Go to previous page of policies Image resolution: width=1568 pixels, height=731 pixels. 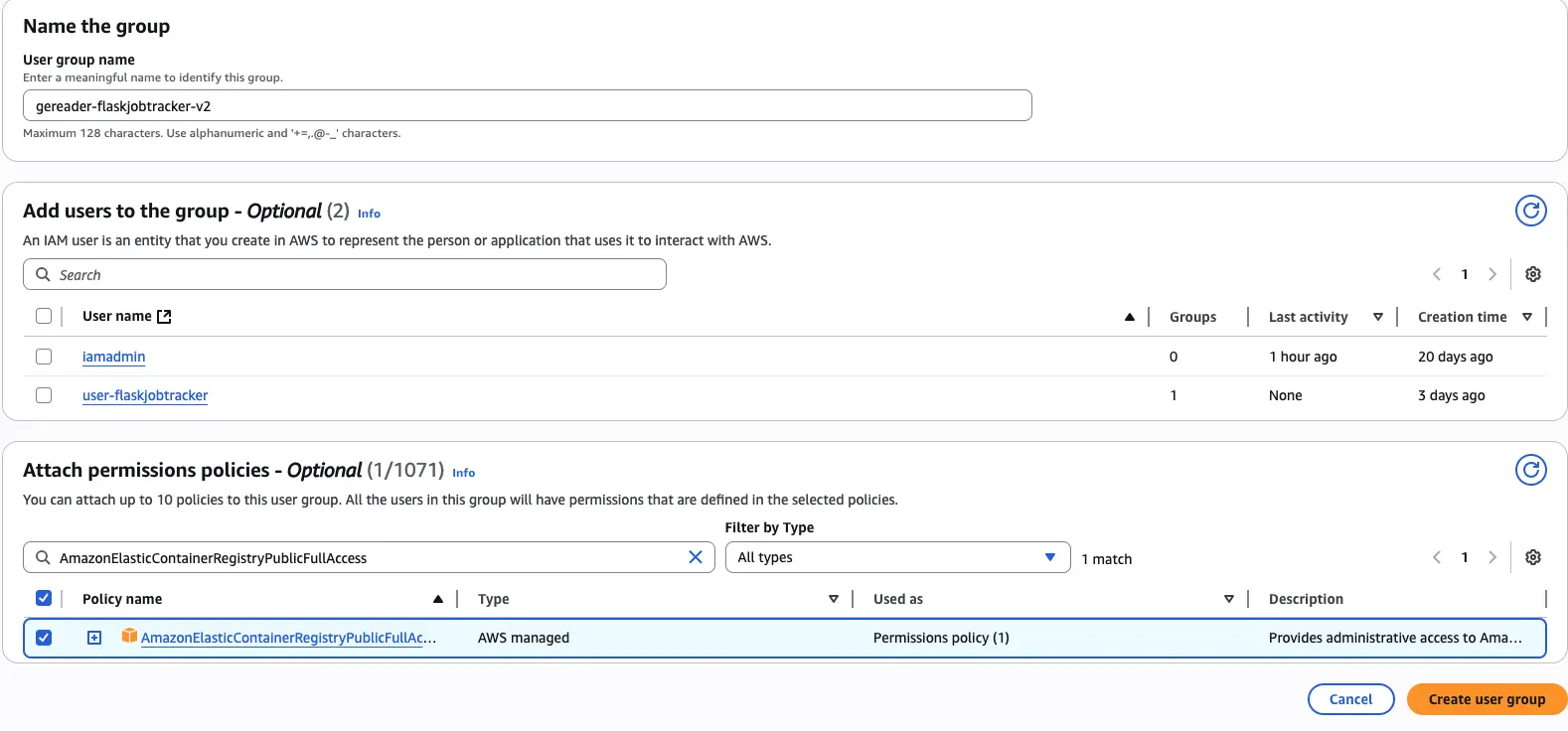[1436, 557]
